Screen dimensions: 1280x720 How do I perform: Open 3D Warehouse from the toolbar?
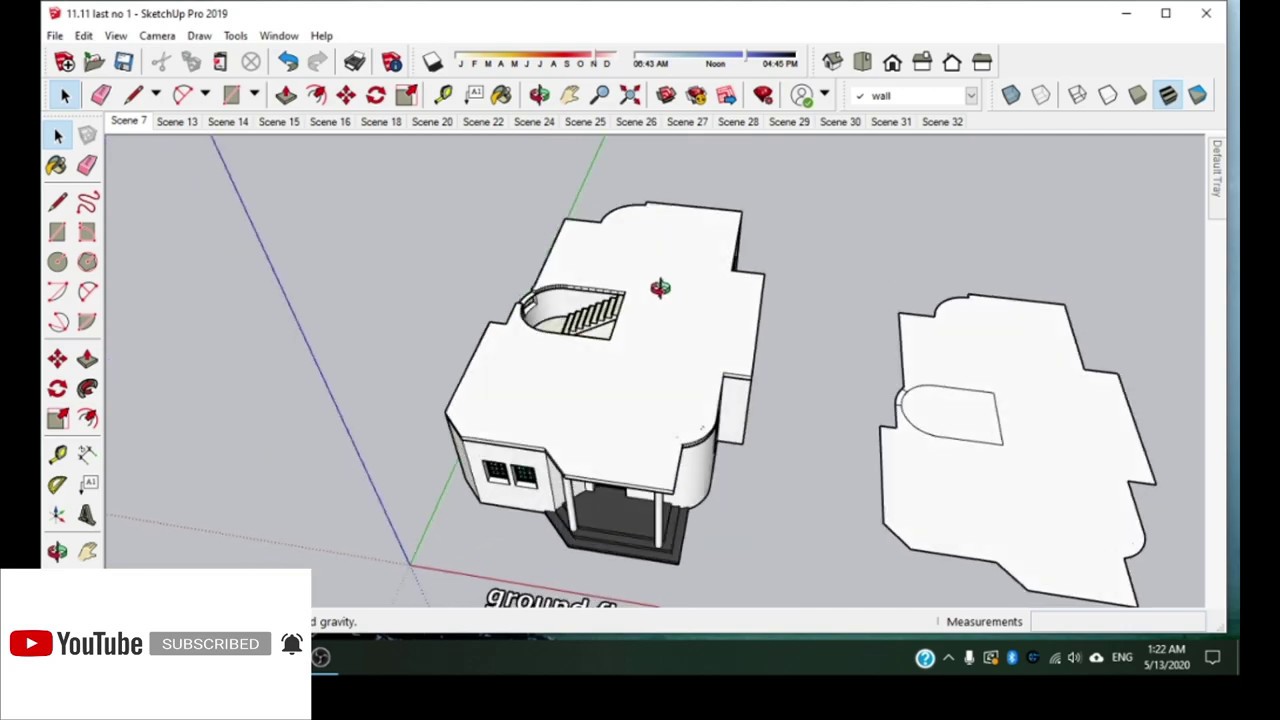click(666, 95)
